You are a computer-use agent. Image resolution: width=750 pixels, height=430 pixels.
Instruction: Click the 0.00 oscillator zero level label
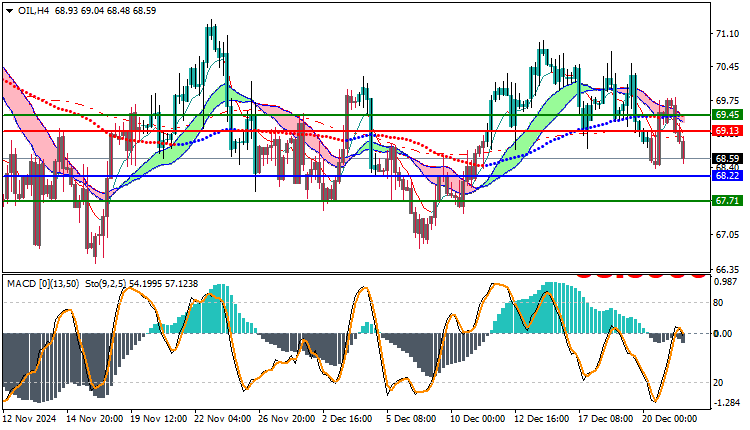pyautogui.click(x=723, y=333)
